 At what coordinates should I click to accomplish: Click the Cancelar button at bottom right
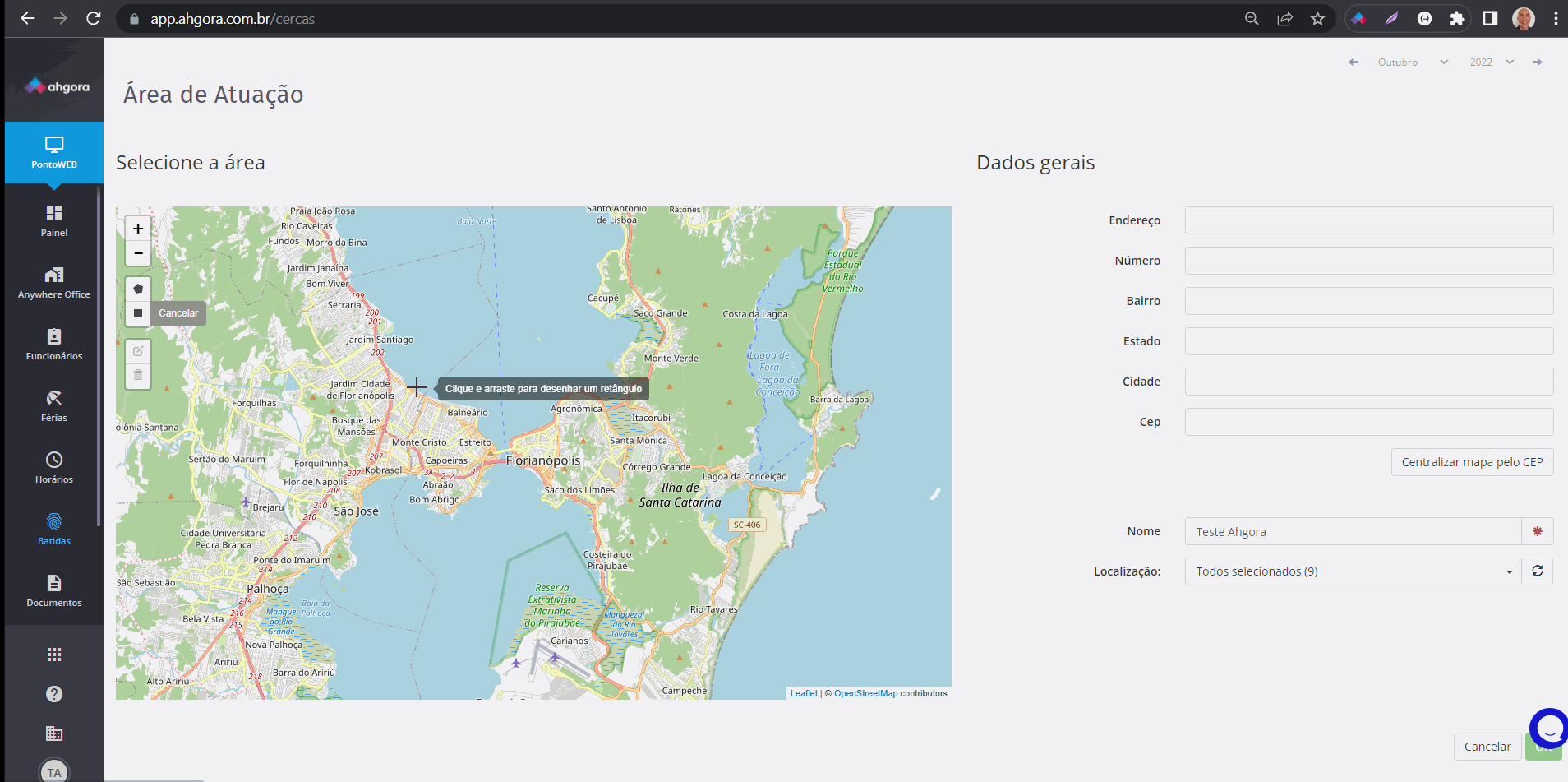[1487, 747]
